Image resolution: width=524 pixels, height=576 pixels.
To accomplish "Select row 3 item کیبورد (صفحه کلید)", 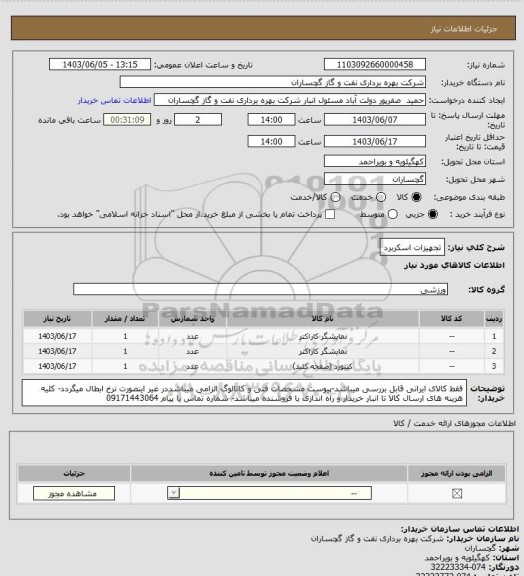I will click(x=322, y=366).
